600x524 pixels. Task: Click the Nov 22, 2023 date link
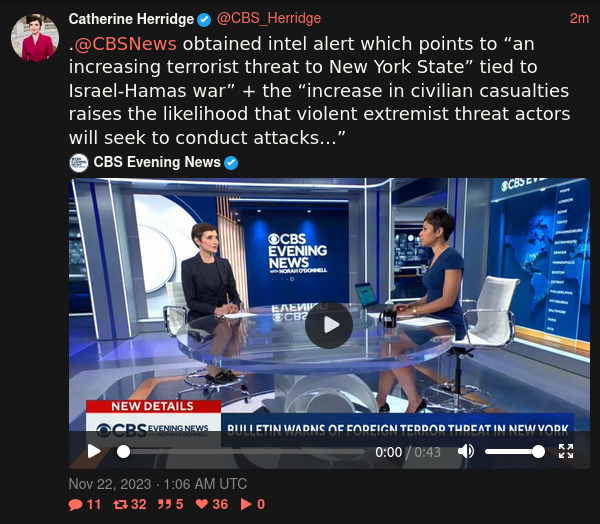click(x=158, y=484)
